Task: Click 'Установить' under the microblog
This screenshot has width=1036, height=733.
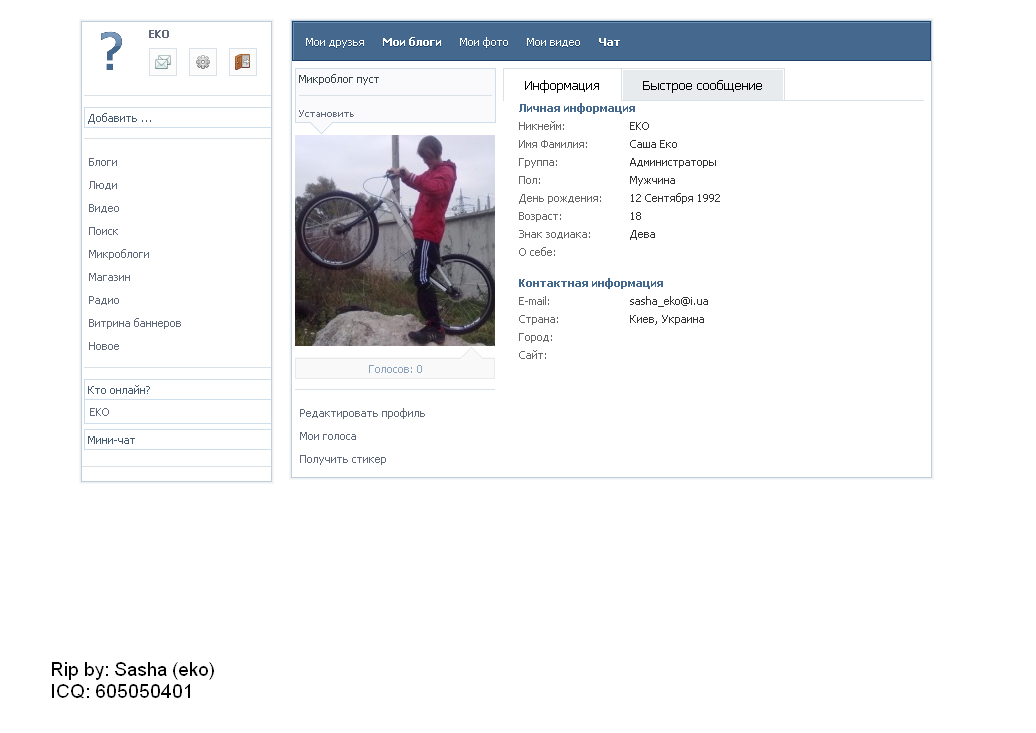Action: tap(326, 114)
